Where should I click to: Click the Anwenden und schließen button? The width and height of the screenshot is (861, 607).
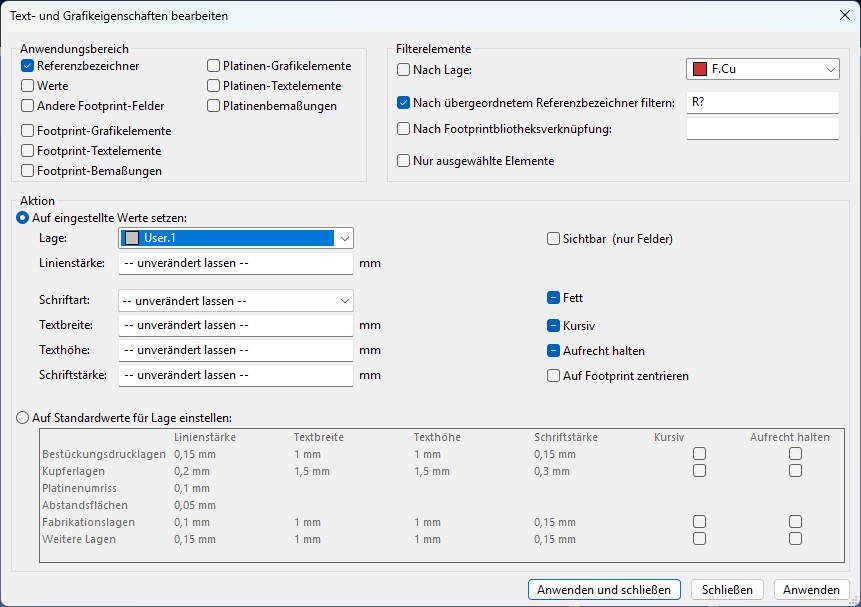tap(604, 589)
